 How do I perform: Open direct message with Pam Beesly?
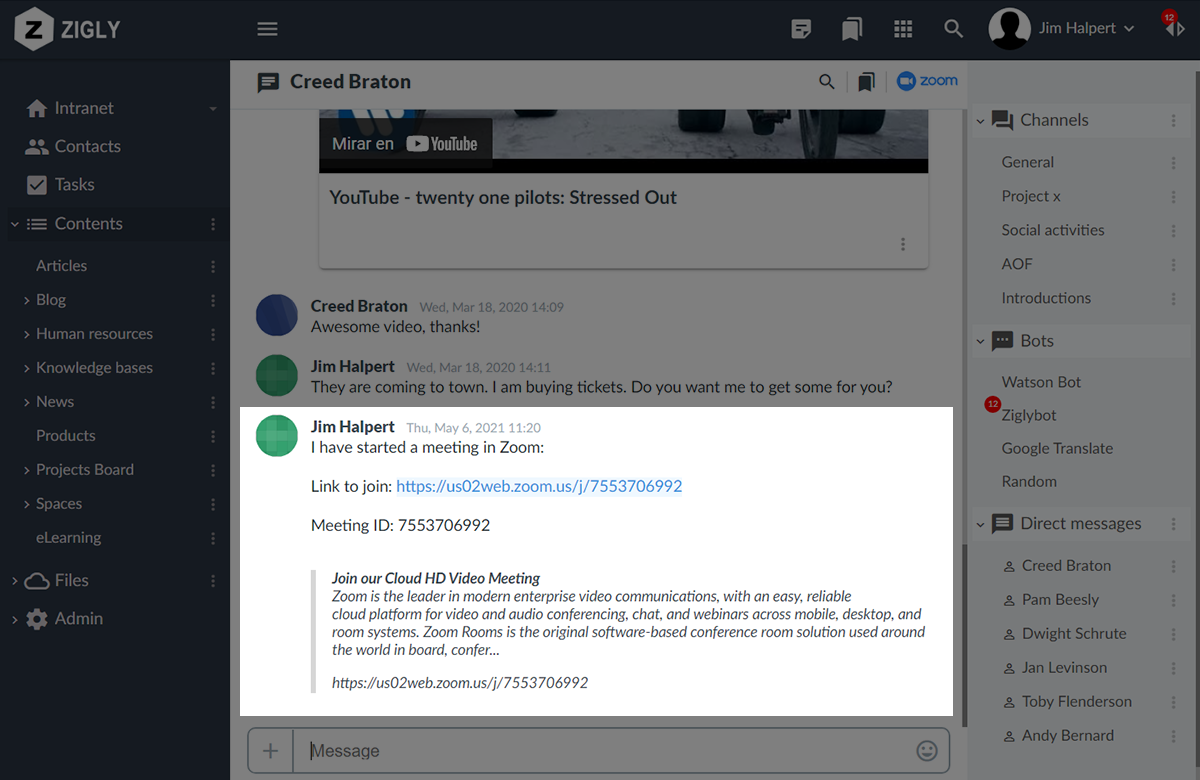[1060, 600]
